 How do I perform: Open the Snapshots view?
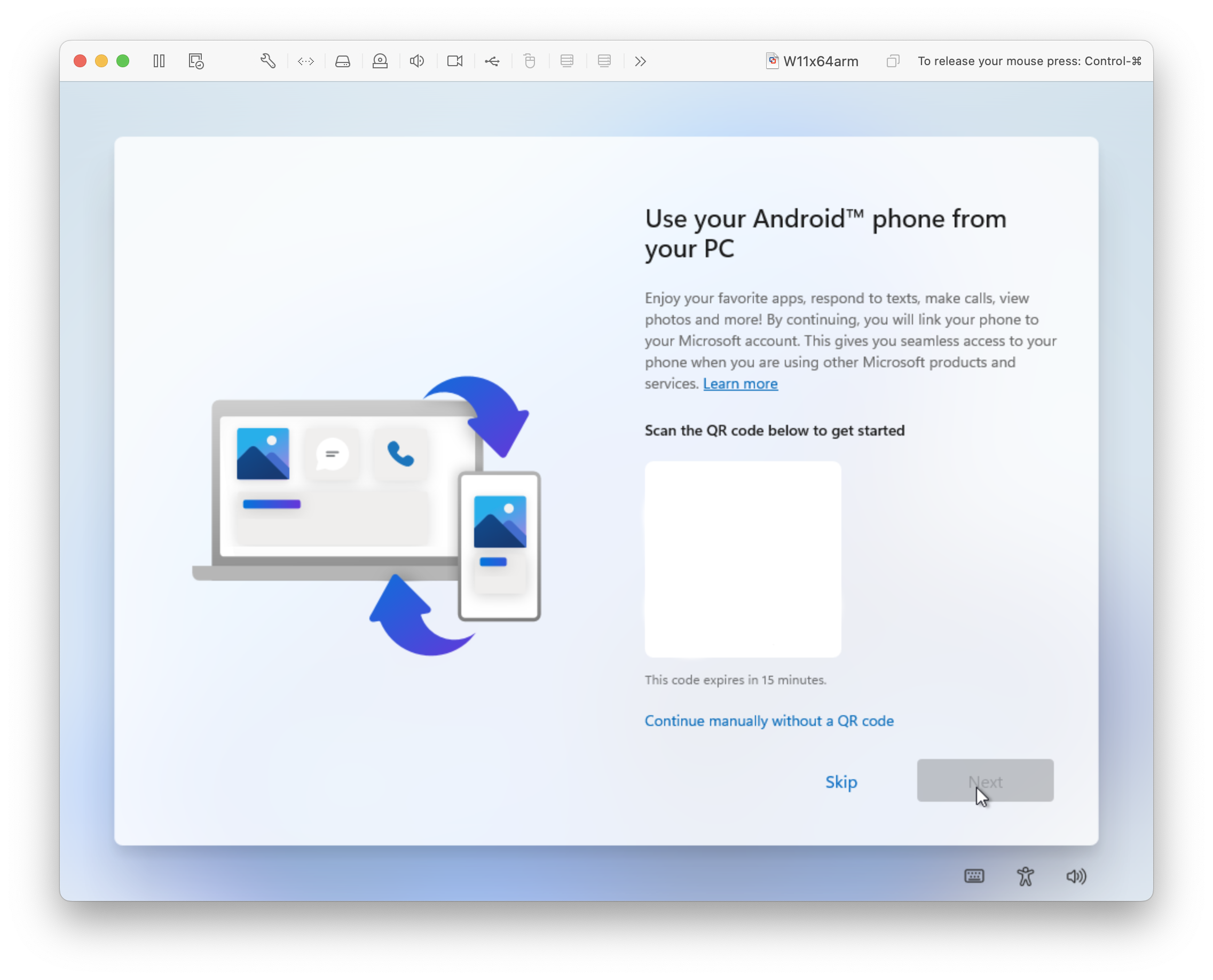[x=195, y=61]
